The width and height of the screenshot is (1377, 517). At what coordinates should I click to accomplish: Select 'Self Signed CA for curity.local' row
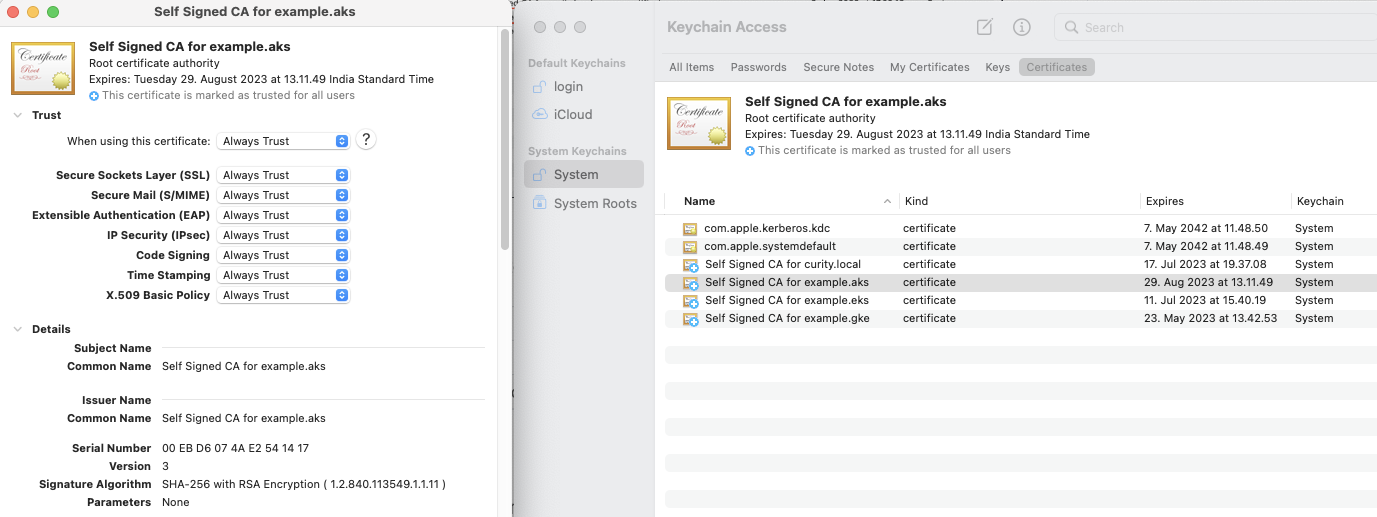click(x=1021, y=265)
